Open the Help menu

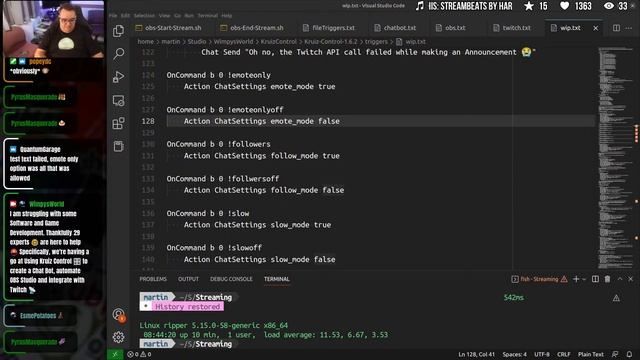coord(227,16)
